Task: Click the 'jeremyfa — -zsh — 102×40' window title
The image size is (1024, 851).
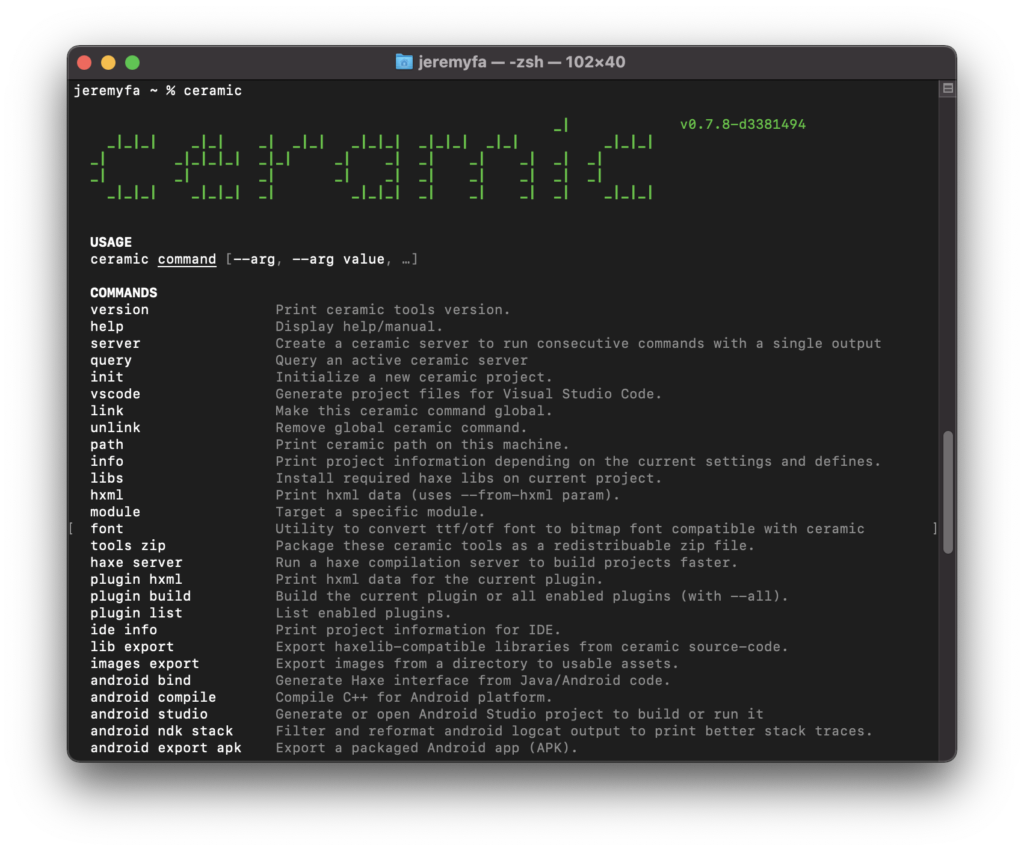Action: [521, 62]
